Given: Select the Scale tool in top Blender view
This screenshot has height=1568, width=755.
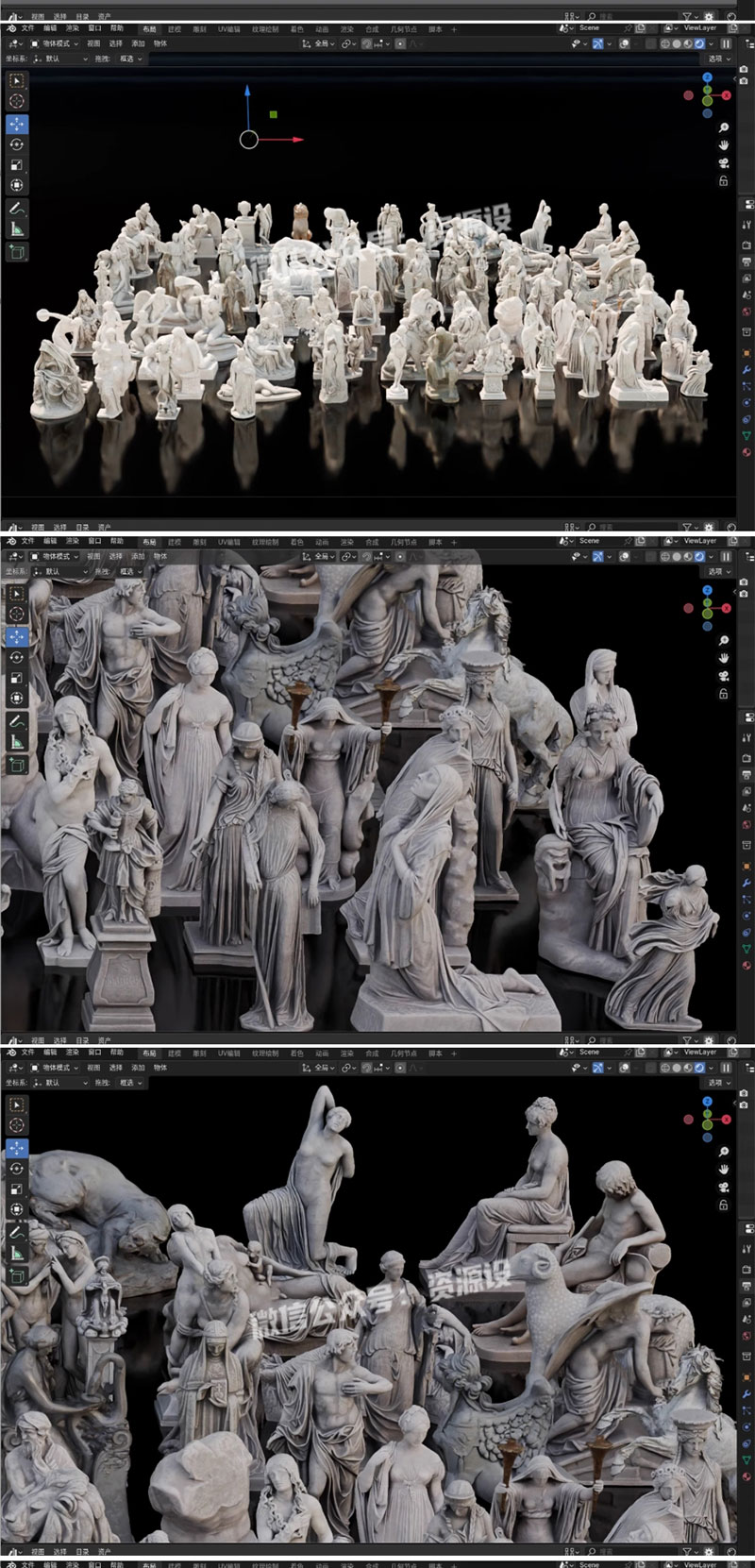Looking at the screenshot, I should 17,165.
